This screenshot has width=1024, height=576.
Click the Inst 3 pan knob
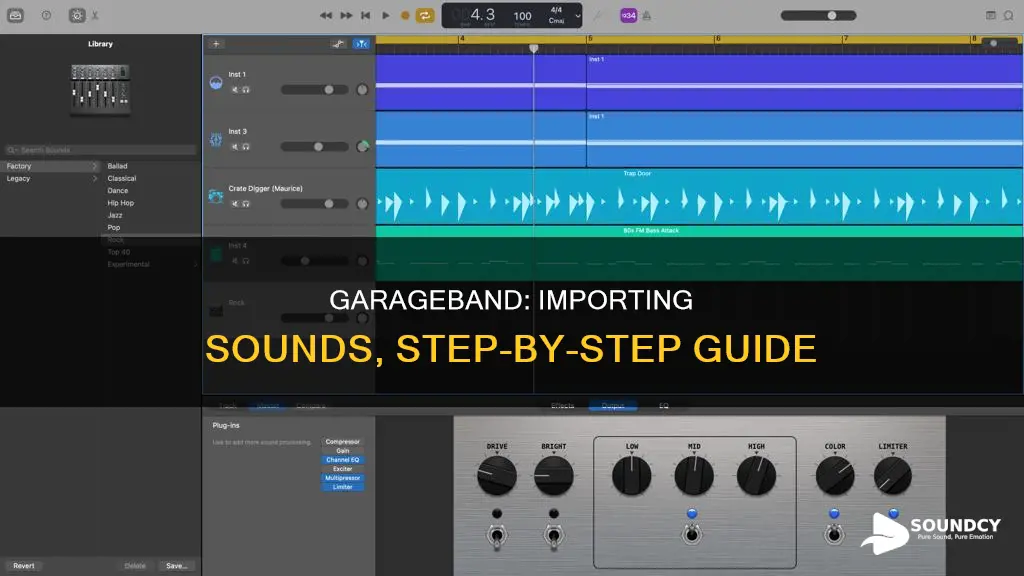362,146
